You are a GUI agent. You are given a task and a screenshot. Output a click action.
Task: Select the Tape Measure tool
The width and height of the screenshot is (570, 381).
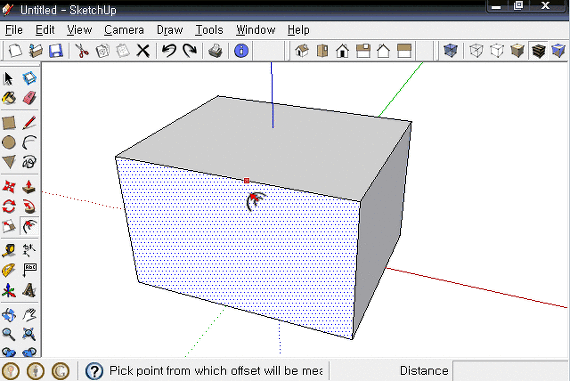click(9, 251)
